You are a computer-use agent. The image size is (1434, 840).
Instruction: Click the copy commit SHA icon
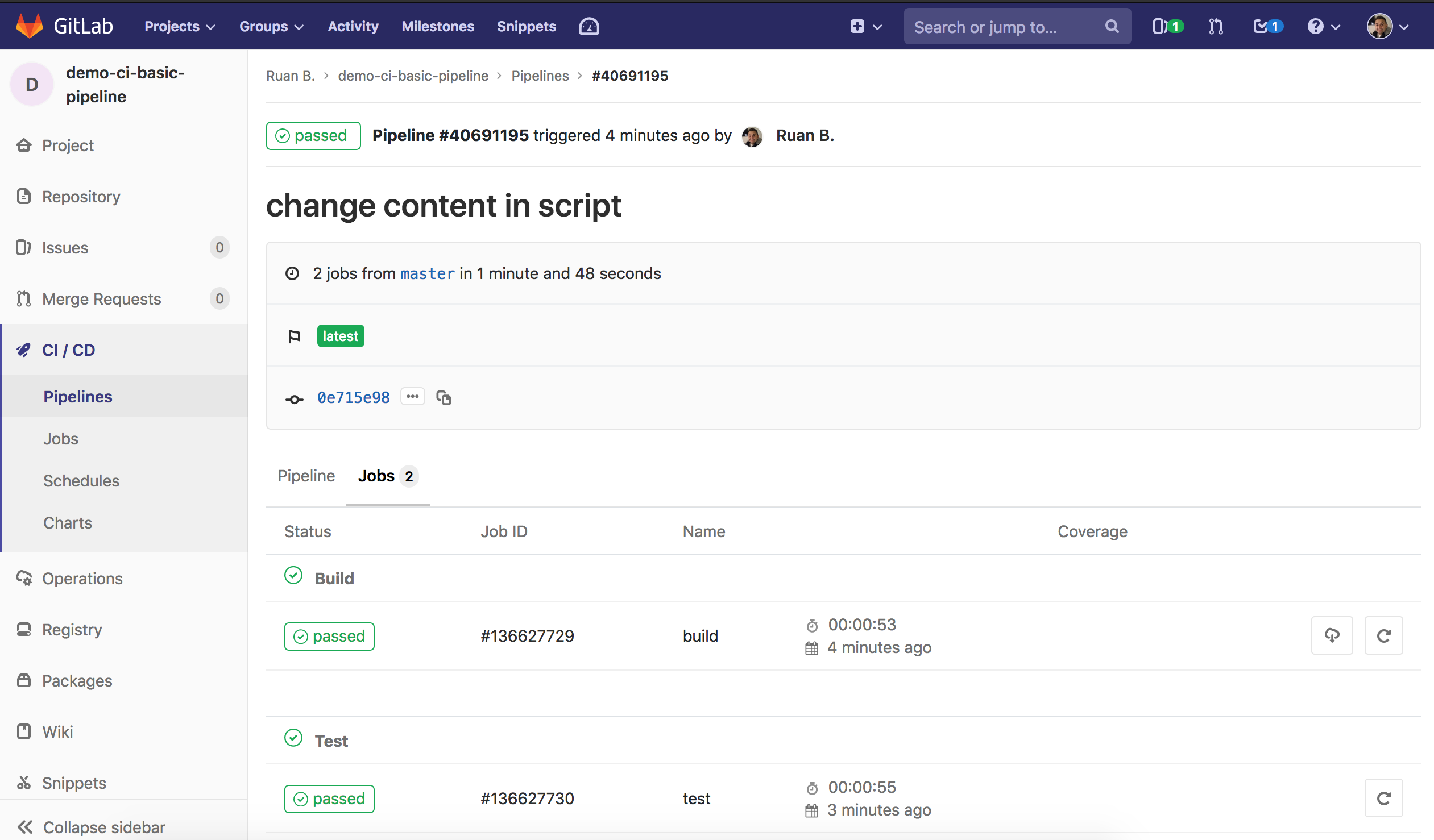pyautogui.click(x=444, y=397)
